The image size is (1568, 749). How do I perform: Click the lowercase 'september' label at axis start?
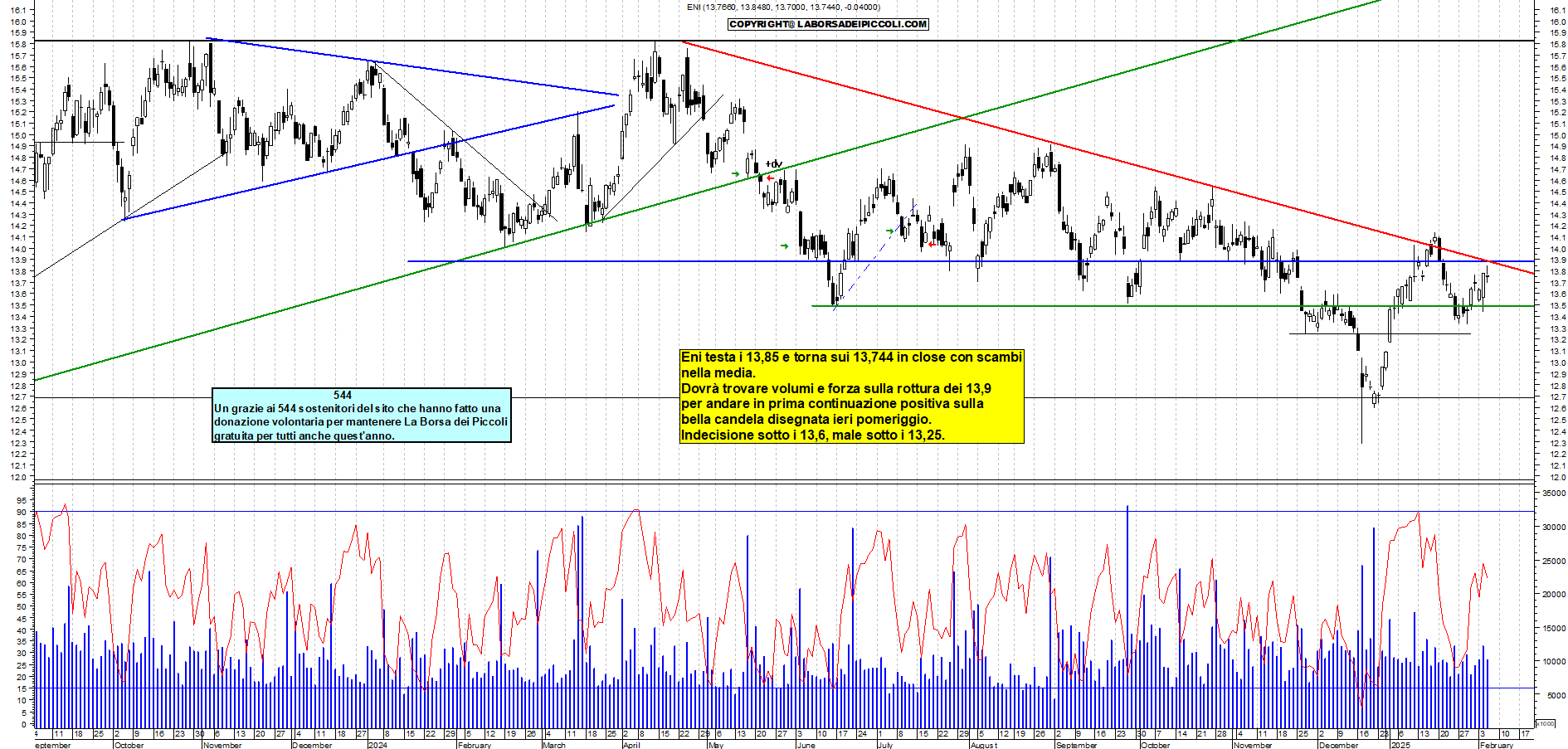point(53,745)
